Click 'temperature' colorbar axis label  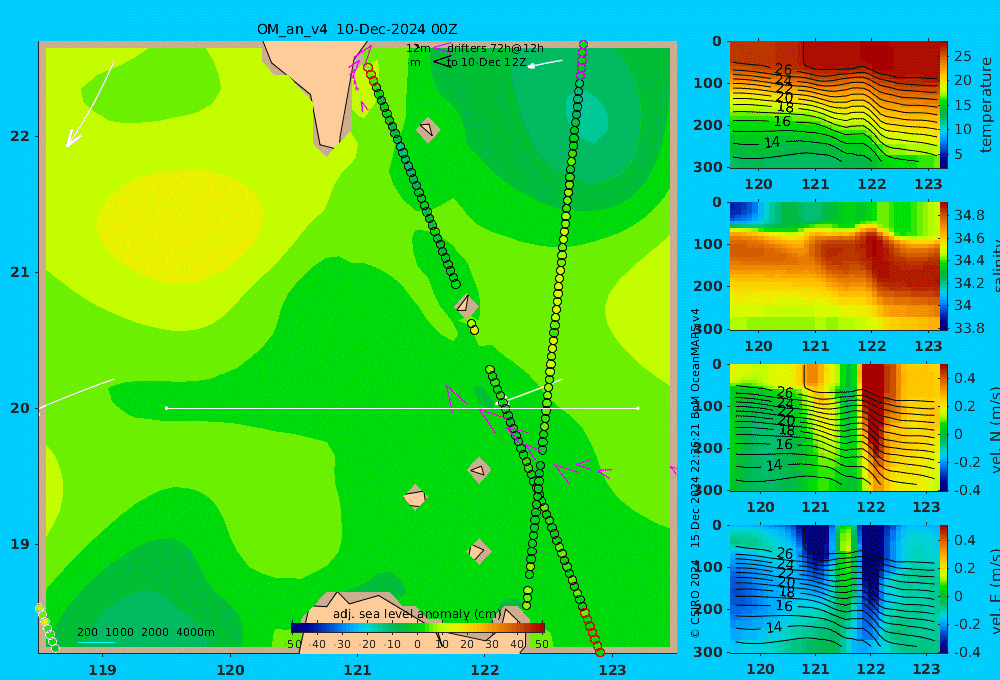point(986,105)
